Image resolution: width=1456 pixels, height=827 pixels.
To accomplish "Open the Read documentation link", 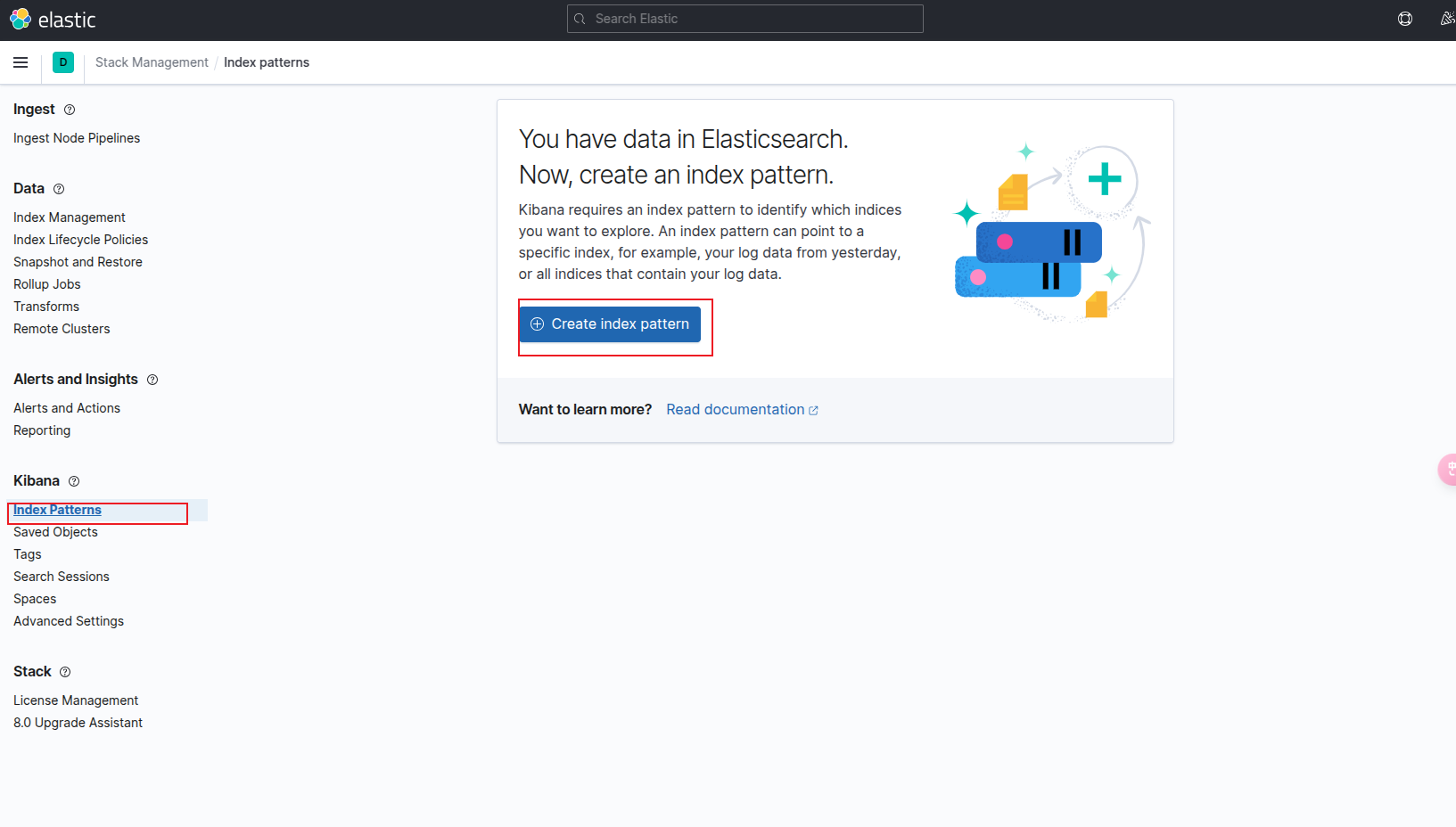I will 742,410.
